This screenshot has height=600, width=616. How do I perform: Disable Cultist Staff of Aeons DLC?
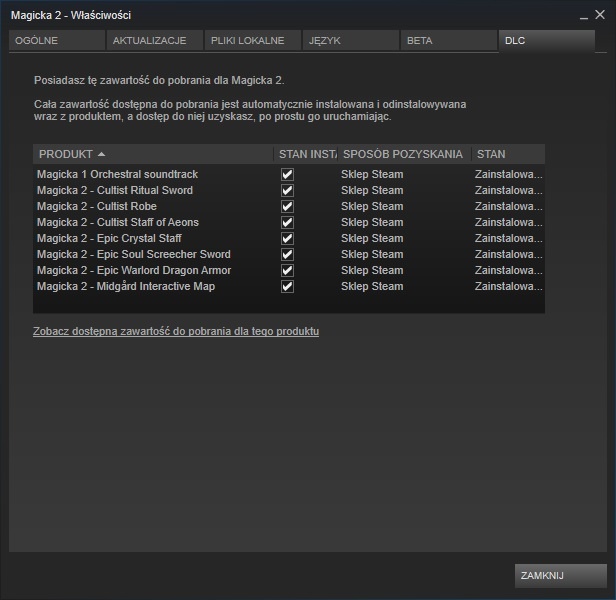tap(287, 222)
